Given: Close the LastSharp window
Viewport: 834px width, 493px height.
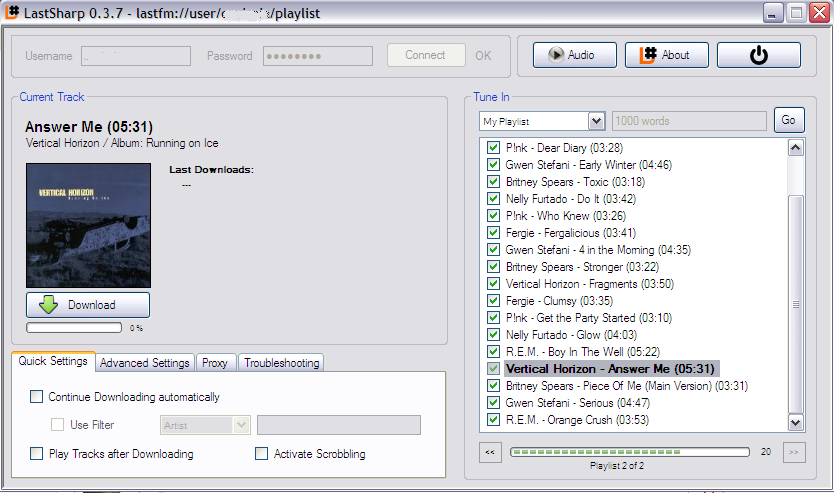Looking at the screenshot, I should (819, 13).
